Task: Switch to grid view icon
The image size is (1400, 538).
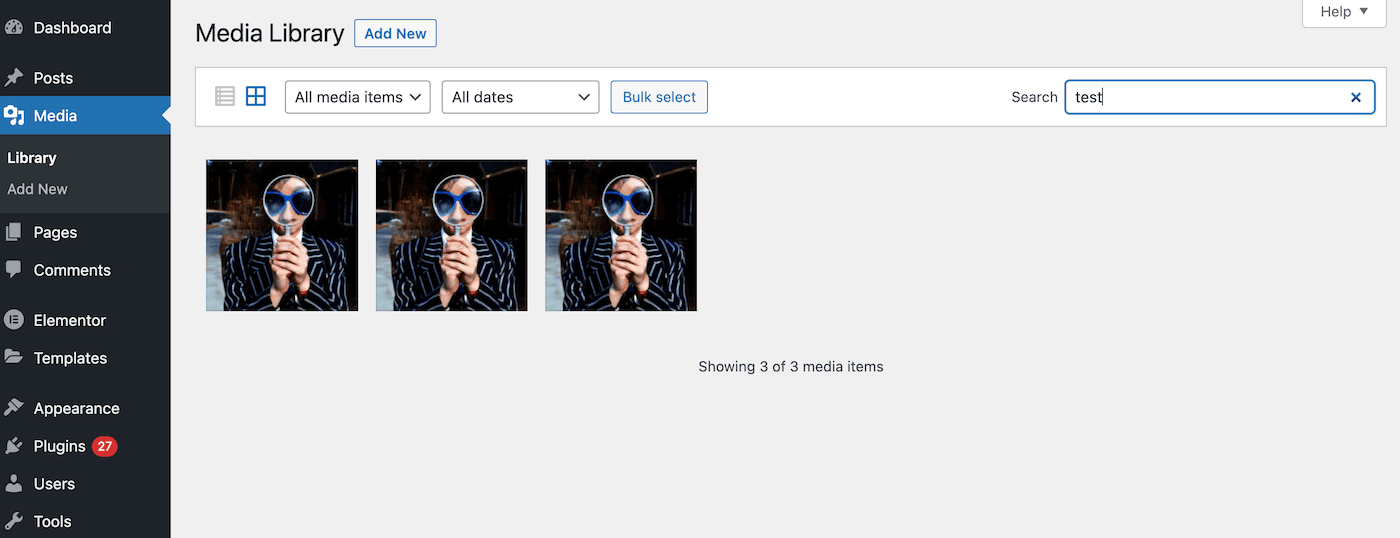Action: coord(256,96)
